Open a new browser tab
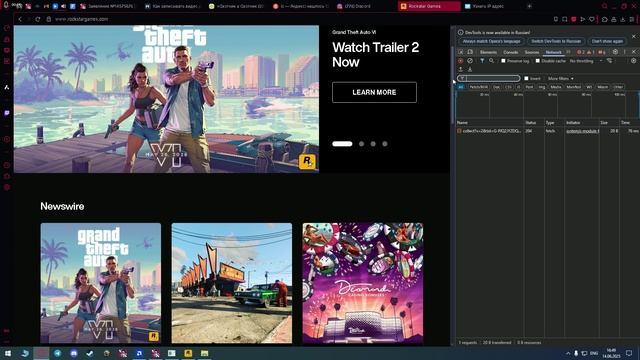 point(529,6)
